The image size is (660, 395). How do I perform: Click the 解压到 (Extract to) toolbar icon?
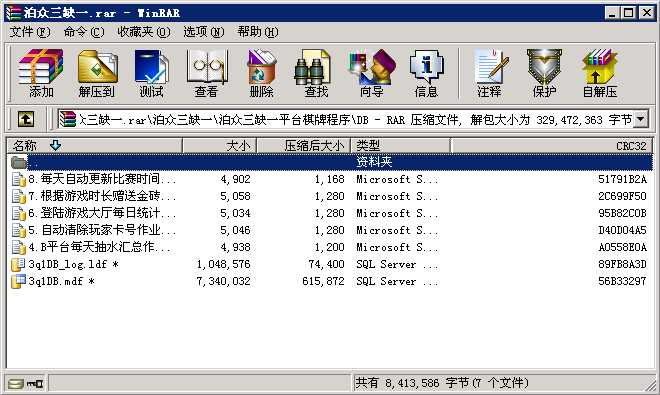pos(97,67)
